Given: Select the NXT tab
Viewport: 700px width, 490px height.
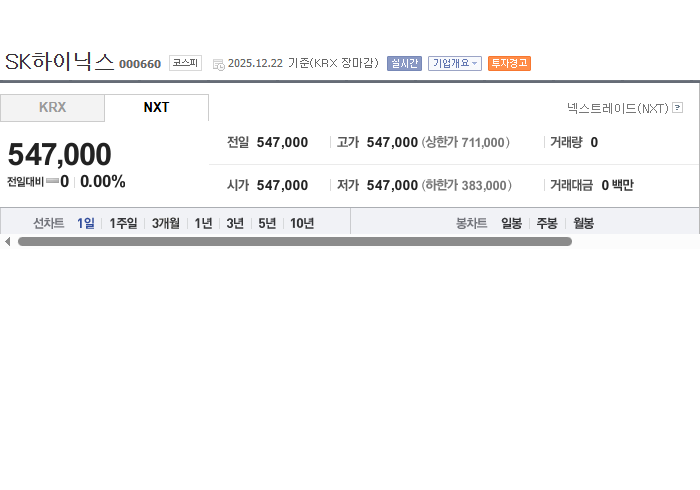Looking at the screenshot, I should pos(156,108).
